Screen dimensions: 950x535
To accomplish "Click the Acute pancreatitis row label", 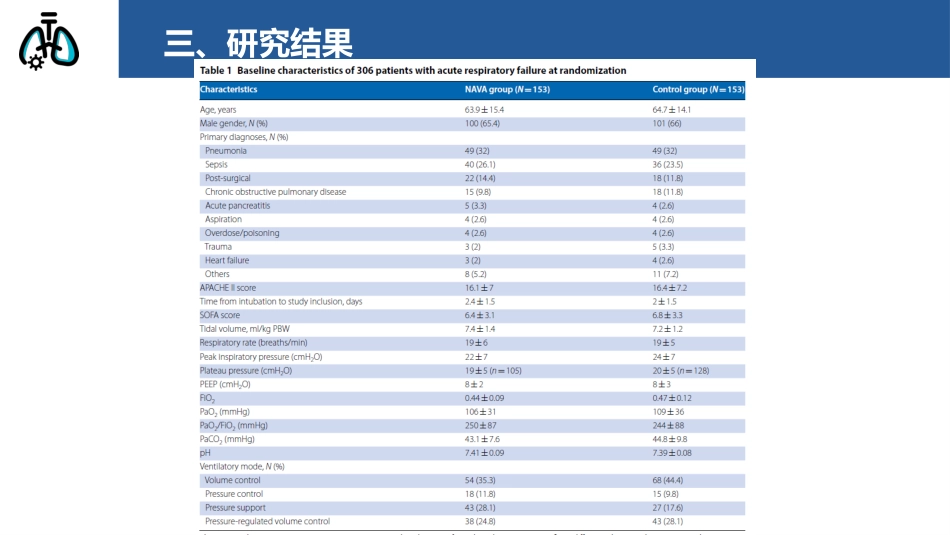I will point(238,205).
